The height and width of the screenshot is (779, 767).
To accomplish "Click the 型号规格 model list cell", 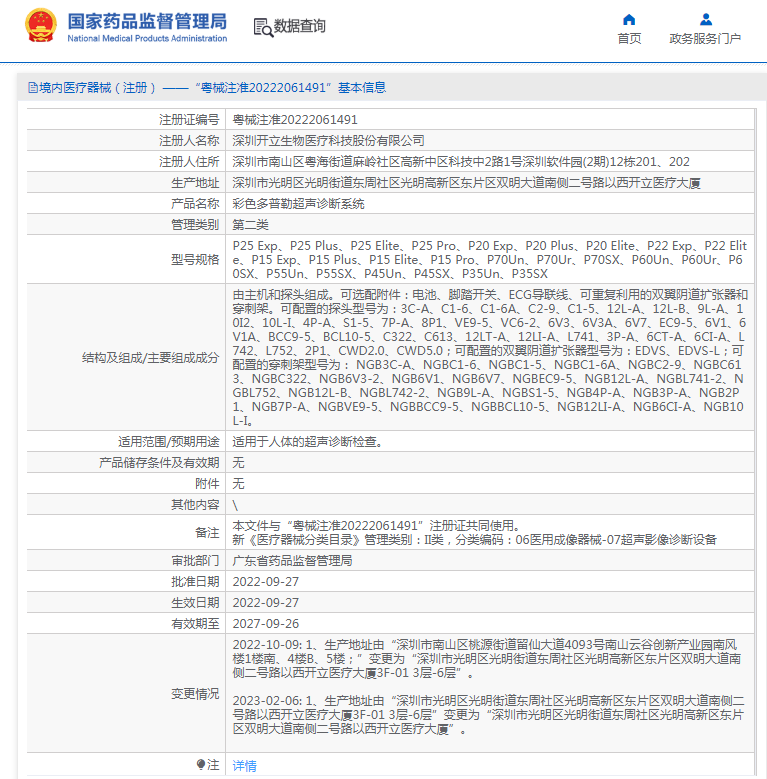I will coord(490,259).
